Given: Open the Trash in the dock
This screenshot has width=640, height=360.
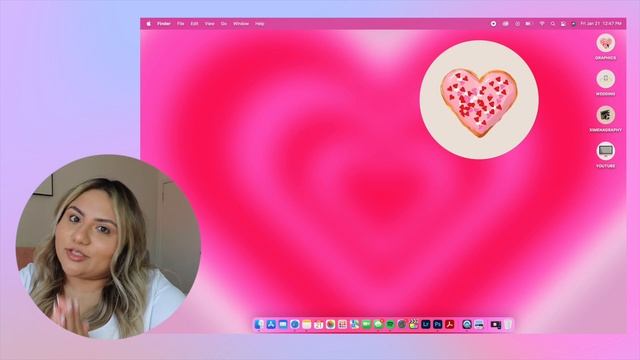Looking at the screenshot, I should tap(508, 324).
